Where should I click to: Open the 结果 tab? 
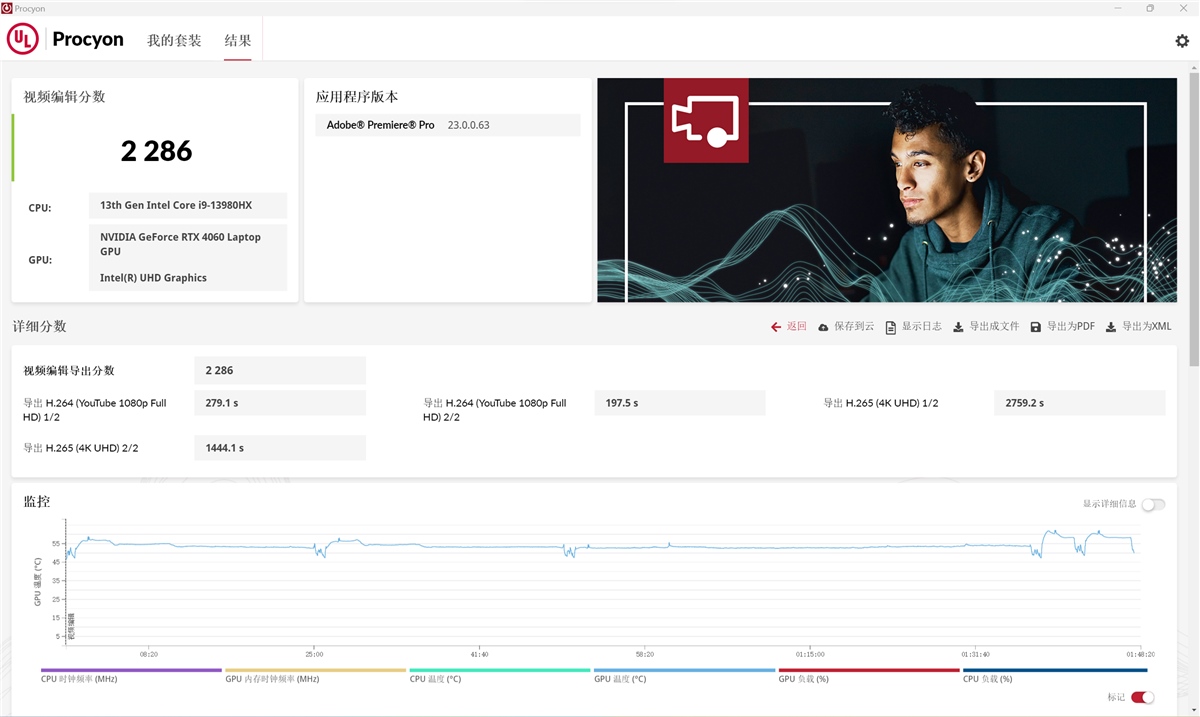238,41
